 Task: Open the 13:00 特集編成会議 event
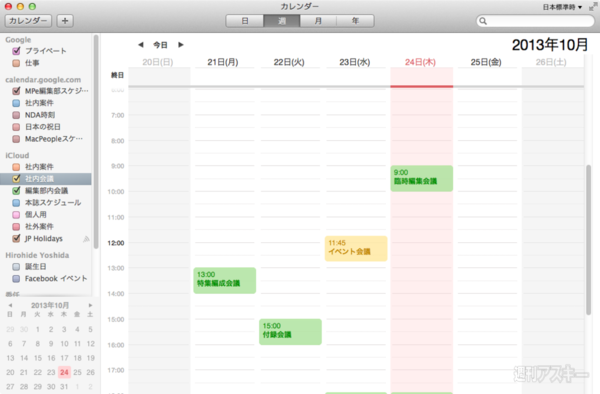(225, 280)
